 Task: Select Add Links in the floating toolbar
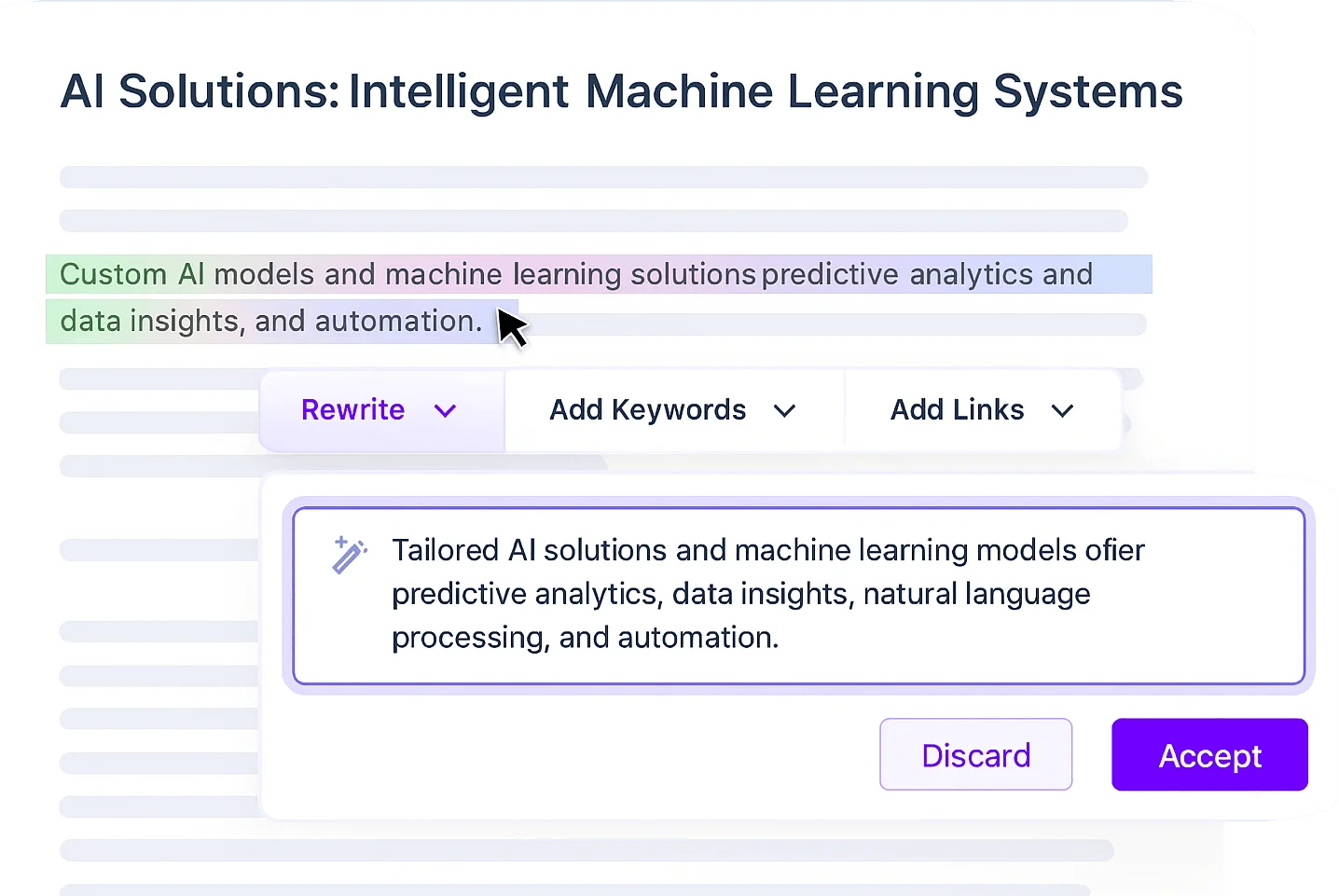click(957, 410)
